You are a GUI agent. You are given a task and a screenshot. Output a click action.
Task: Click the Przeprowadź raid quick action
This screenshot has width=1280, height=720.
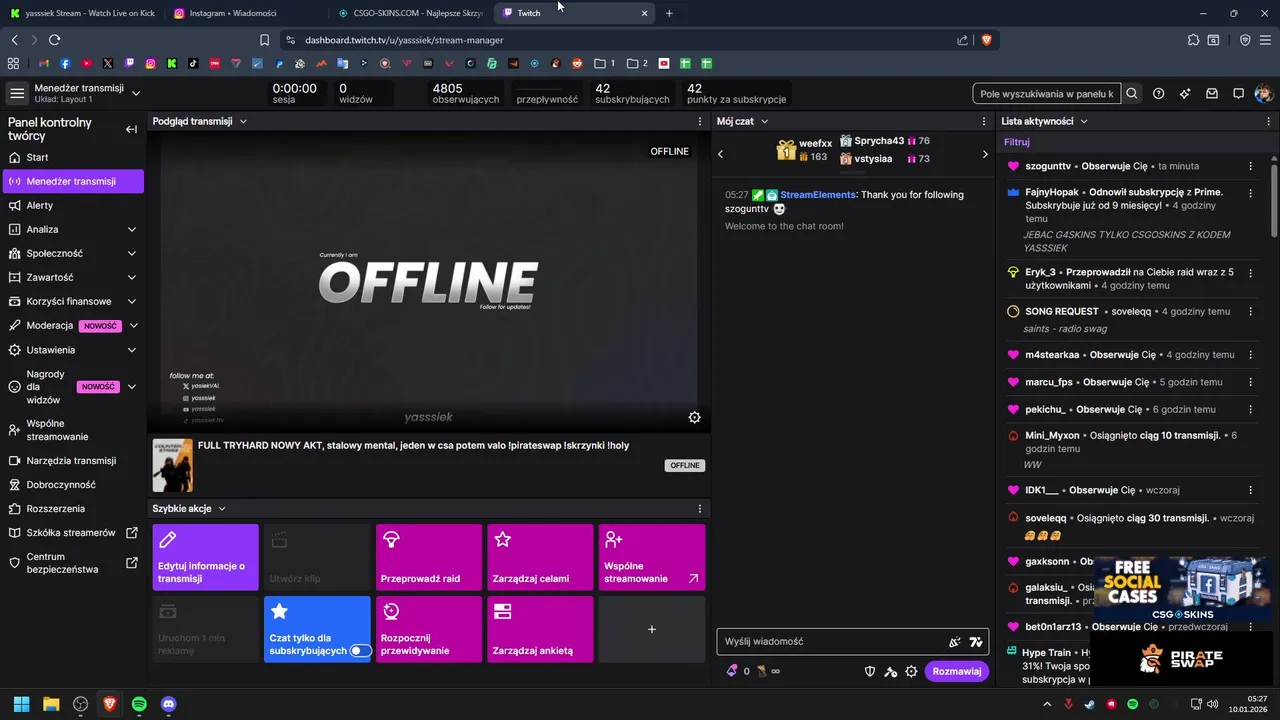point(428,557)
